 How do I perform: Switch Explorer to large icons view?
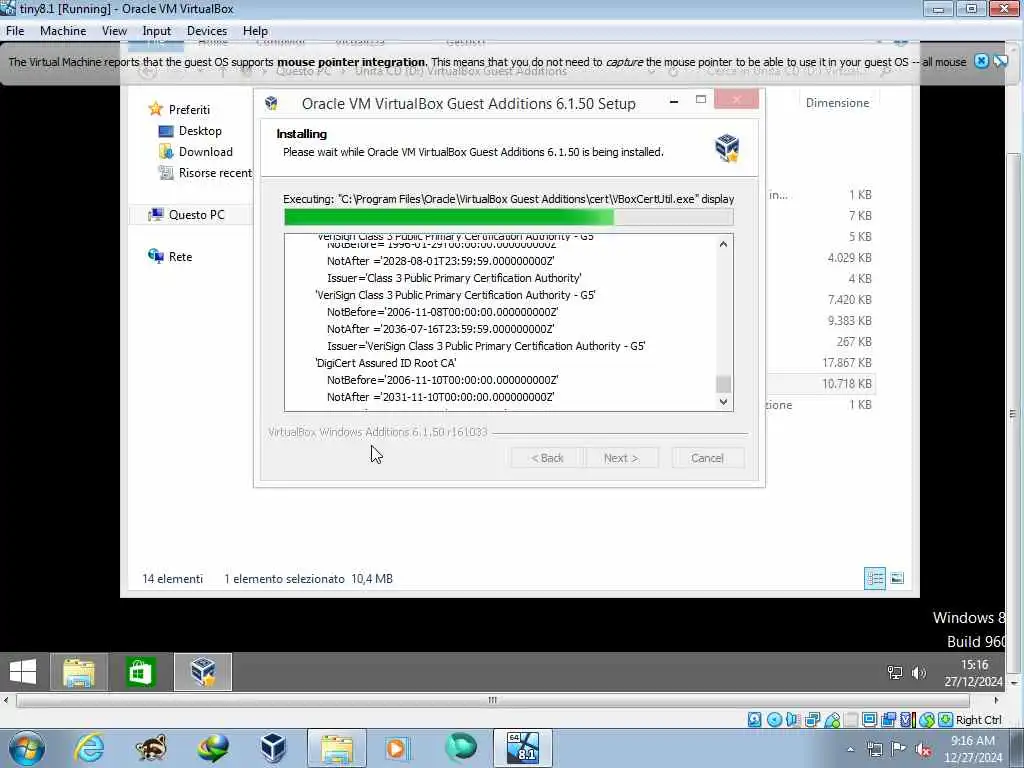[897, 578]
